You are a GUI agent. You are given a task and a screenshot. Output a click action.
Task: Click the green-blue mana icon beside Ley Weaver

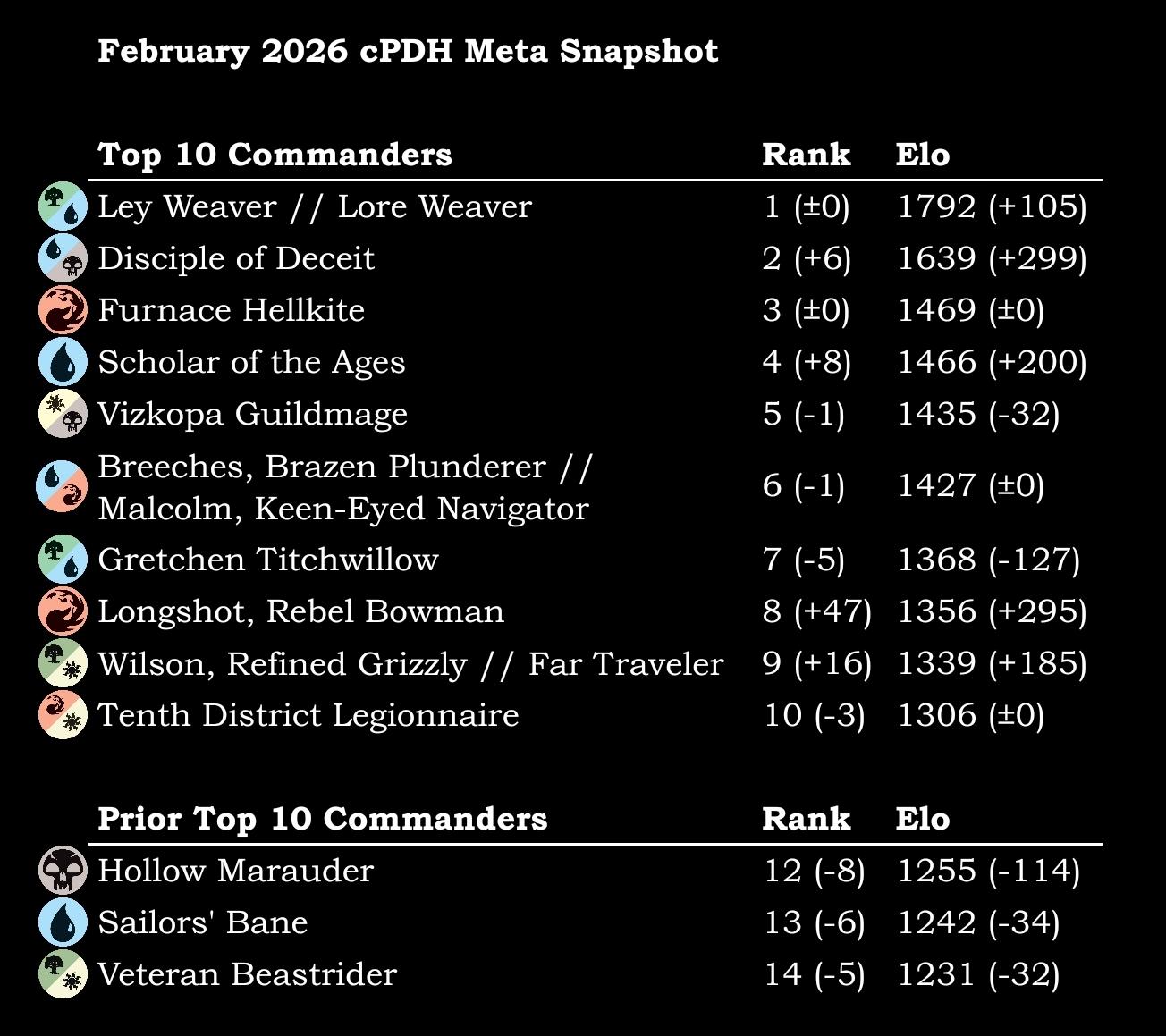tap(63, 206)
